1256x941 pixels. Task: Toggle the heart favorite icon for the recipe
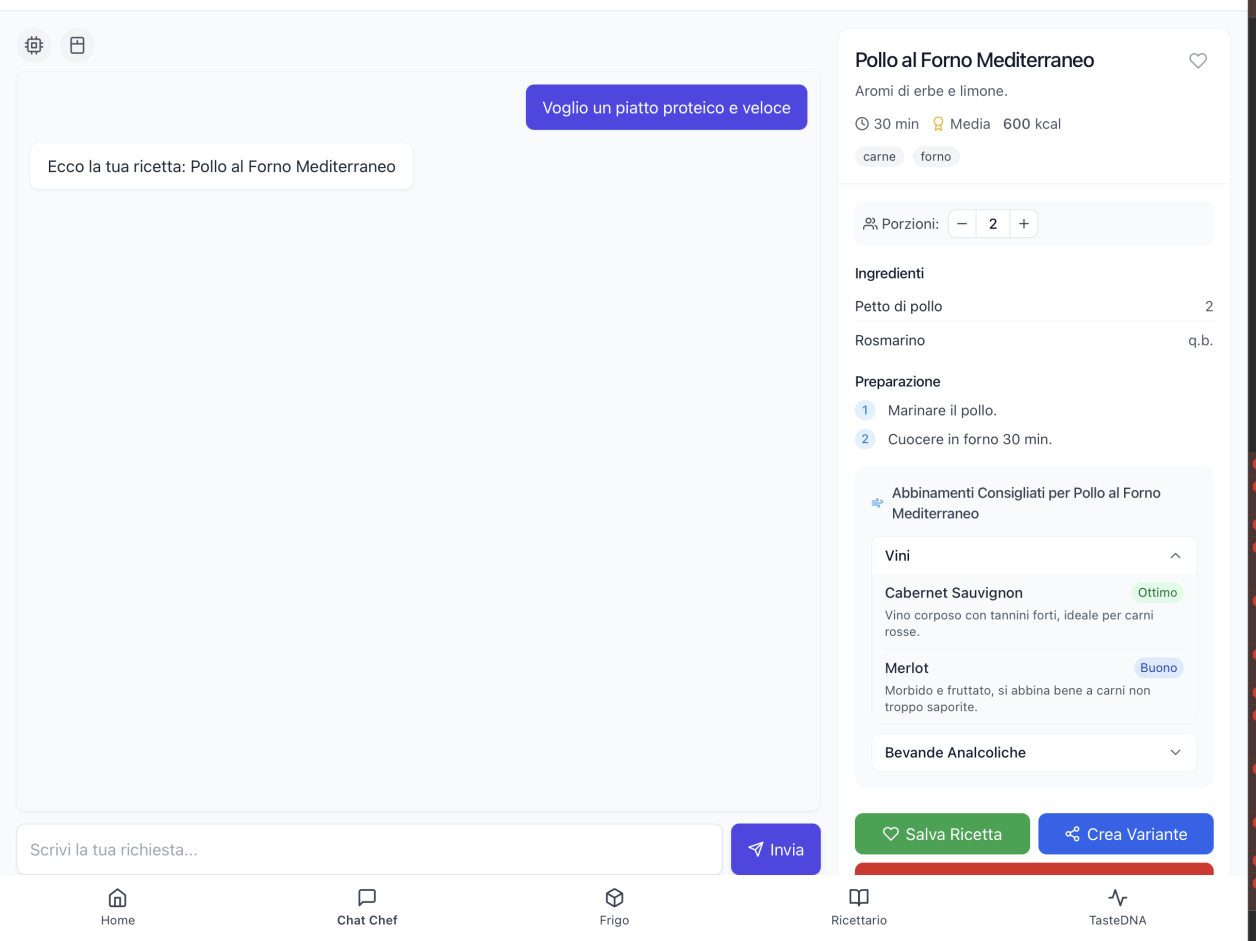pyautogui.click(x=1197, y=60)
